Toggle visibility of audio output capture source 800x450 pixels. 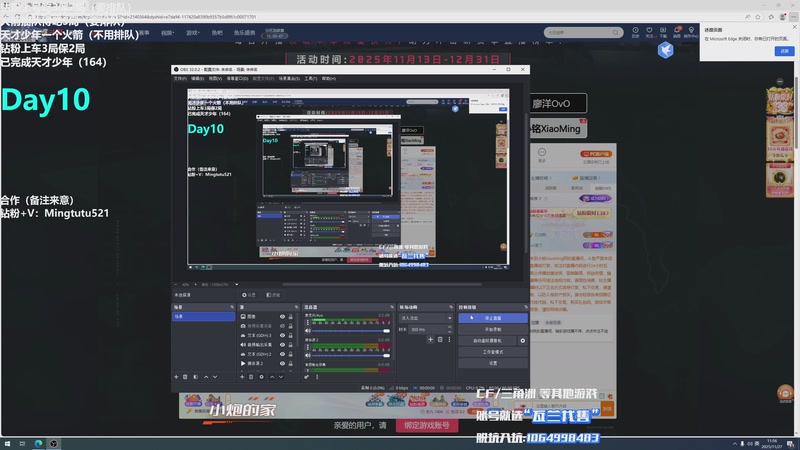tap(282, 345)
